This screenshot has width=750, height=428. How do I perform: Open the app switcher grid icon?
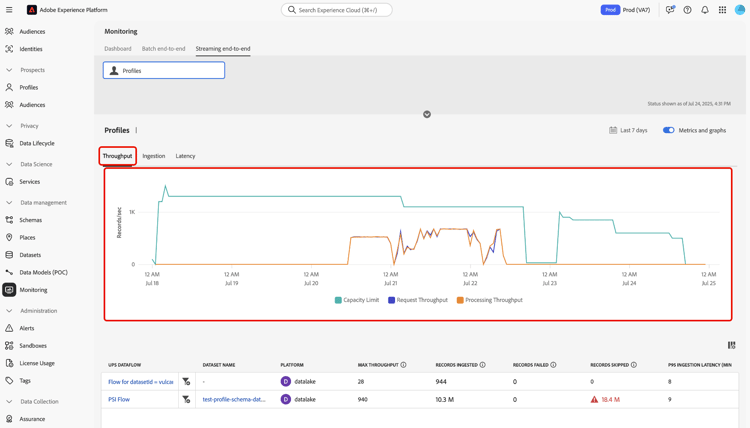(722, 10)
